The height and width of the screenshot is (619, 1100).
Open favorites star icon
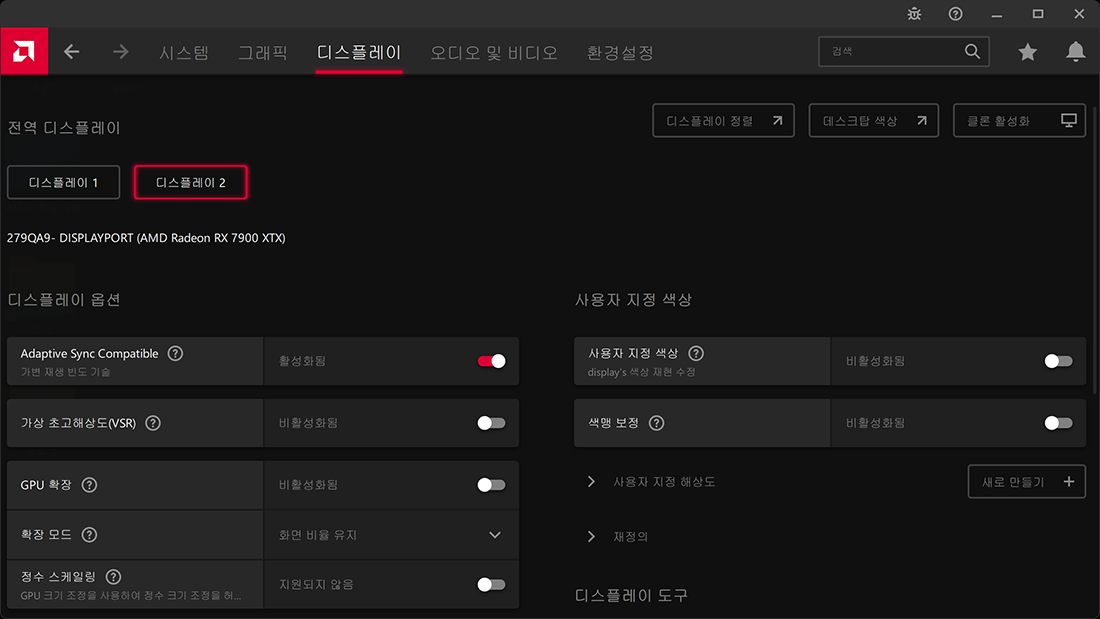[x=1027, y=52]
